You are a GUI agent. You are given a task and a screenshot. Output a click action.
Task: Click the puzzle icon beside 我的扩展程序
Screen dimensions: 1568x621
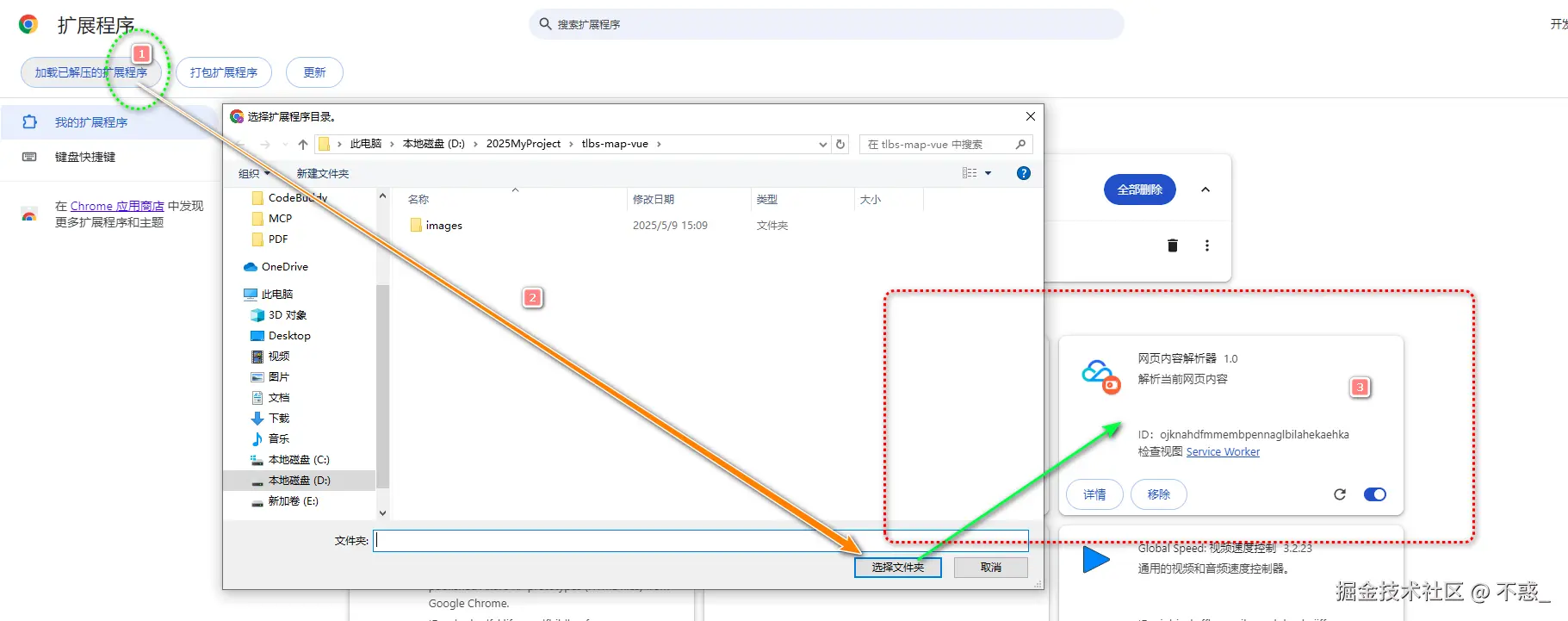(x=29, y=122)
